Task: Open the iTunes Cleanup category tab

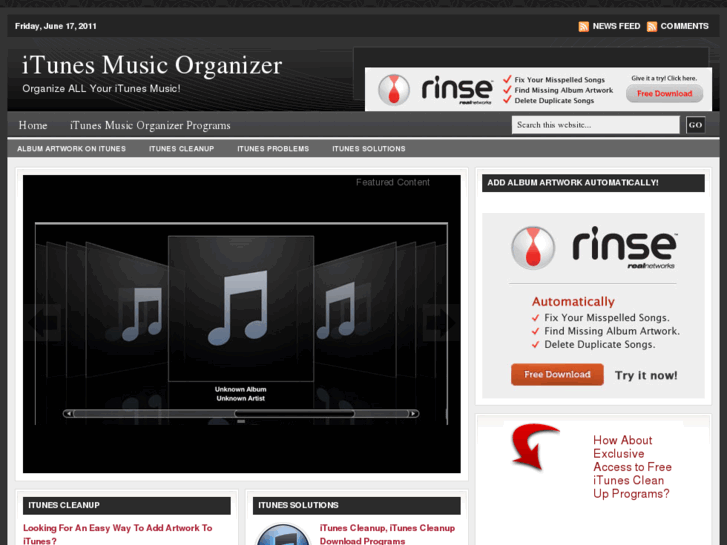Action: 181,149
